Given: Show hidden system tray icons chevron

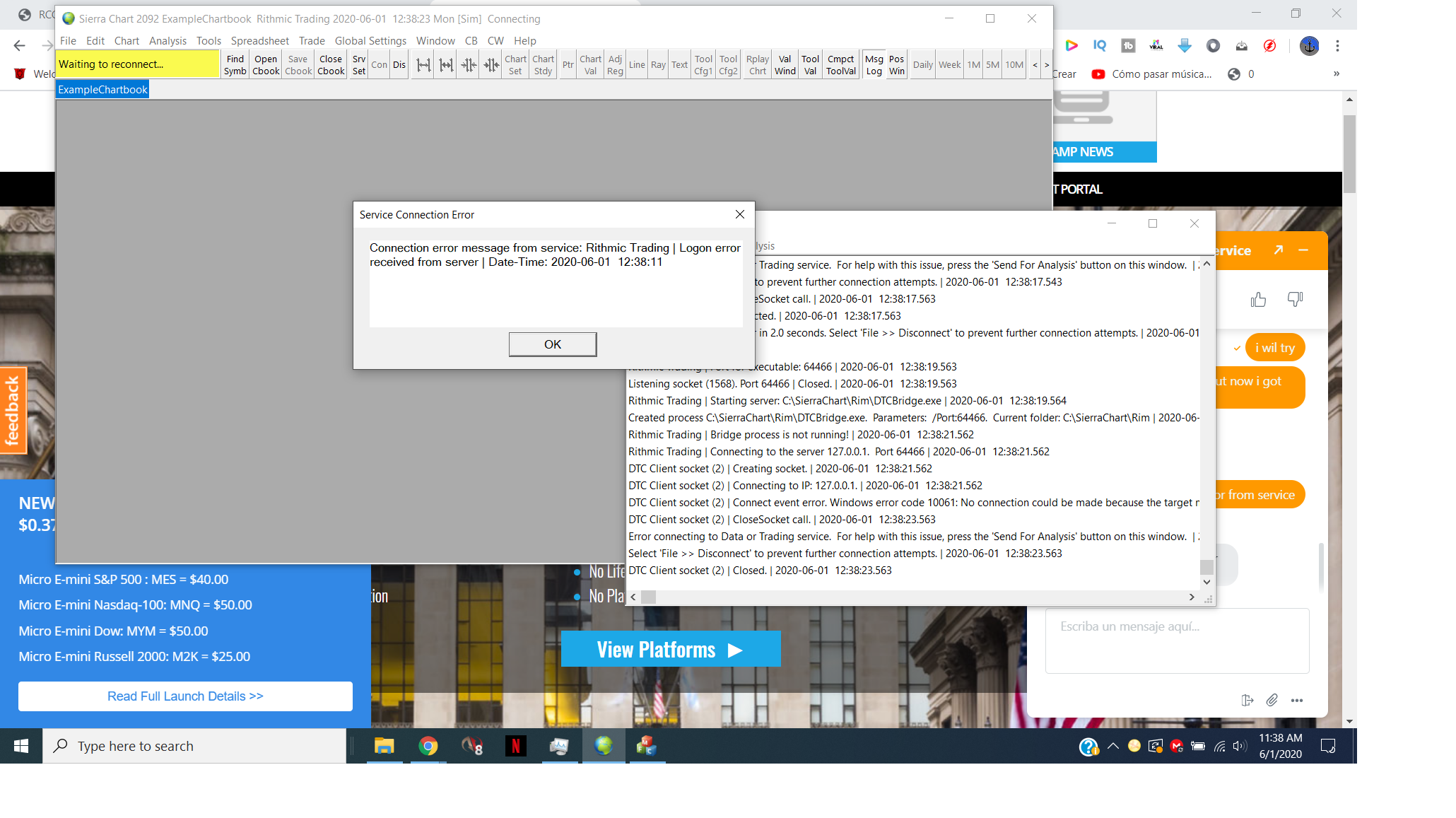Looking at the screenshot, I should (x=1113, y=746).
